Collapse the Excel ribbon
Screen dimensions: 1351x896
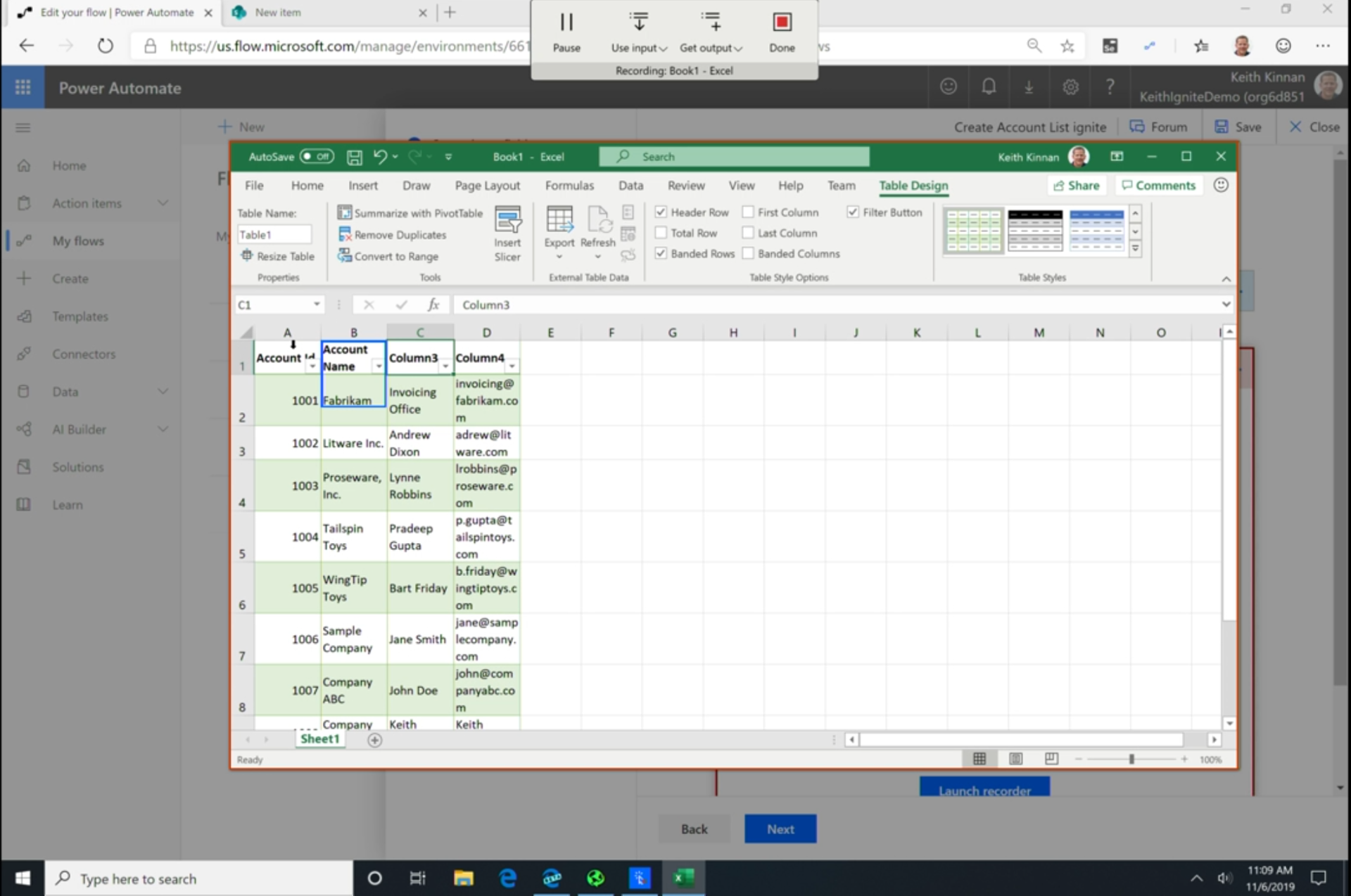pyautogui.click(x=1226, y=279)
